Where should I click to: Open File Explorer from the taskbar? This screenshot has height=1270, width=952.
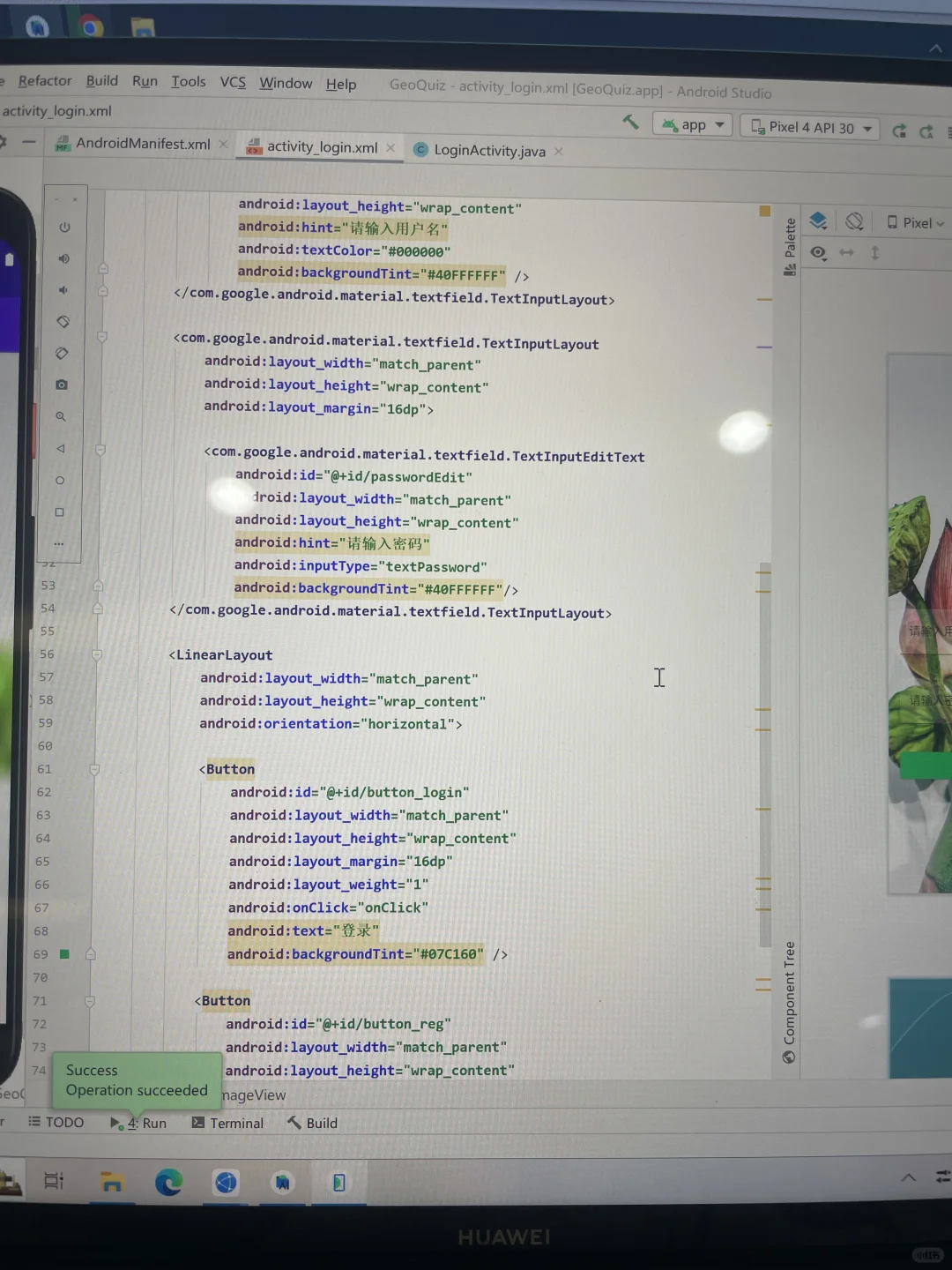pyautogui.click(x=112, y=1183)
